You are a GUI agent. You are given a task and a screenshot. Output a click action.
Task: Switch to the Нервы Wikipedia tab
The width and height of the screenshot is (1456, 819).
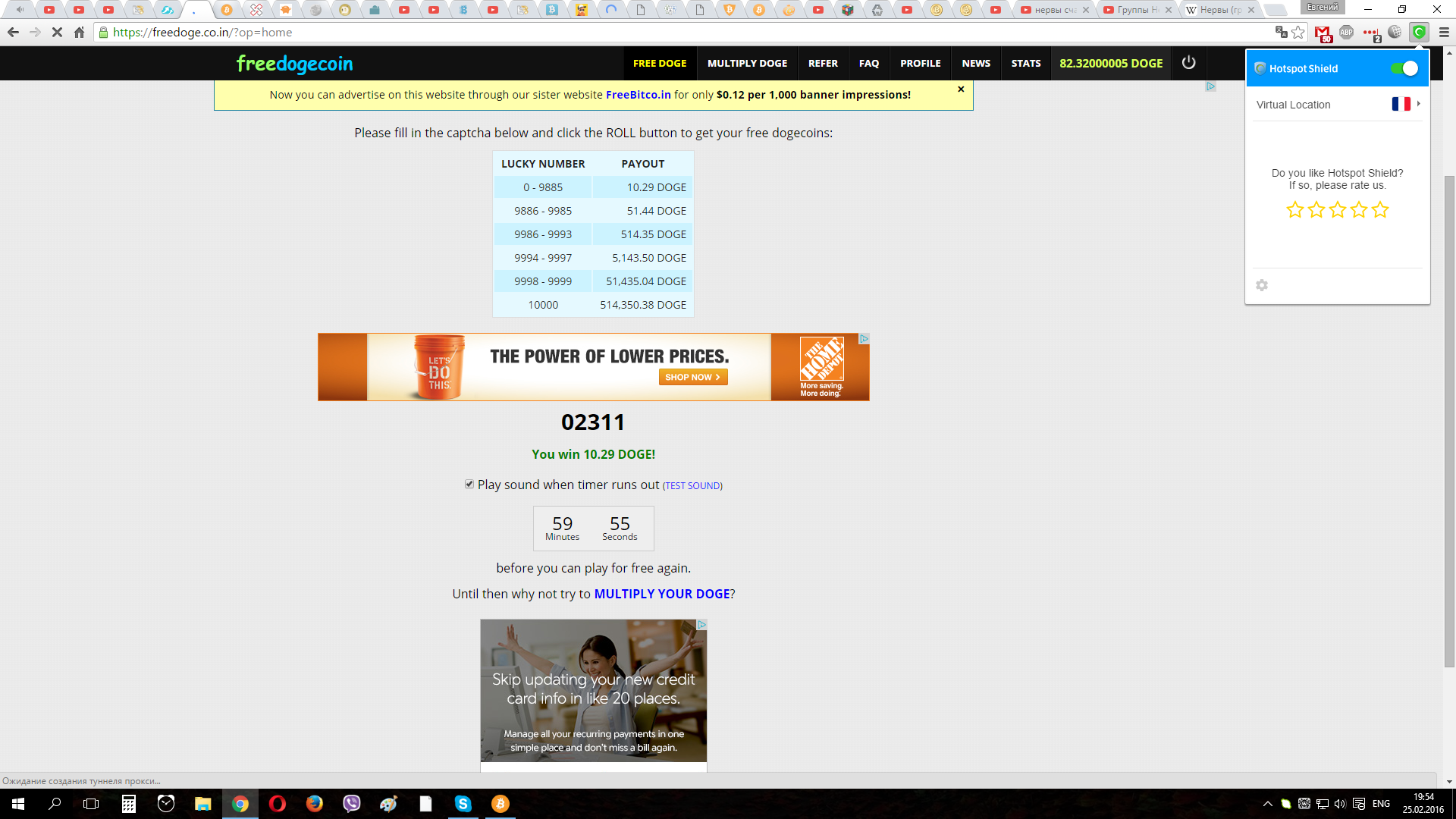click(1219, 10)
